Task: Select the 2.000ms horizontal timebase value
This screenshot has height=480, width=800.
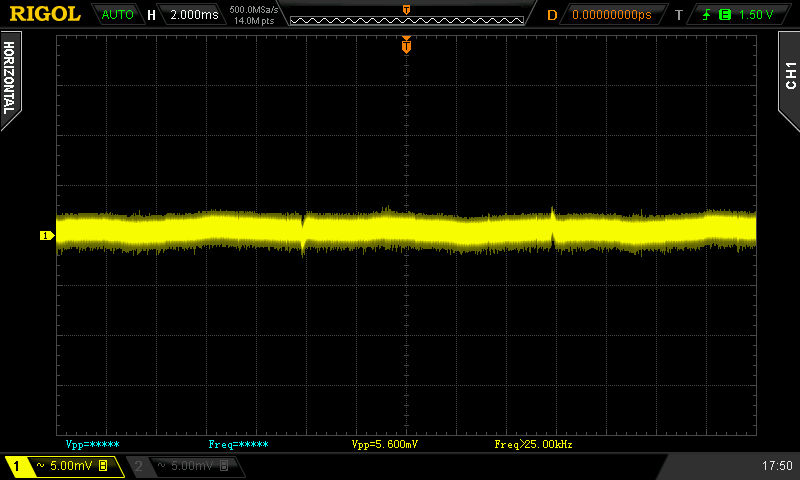Action: pyautogui.click(x=194, y=15)
